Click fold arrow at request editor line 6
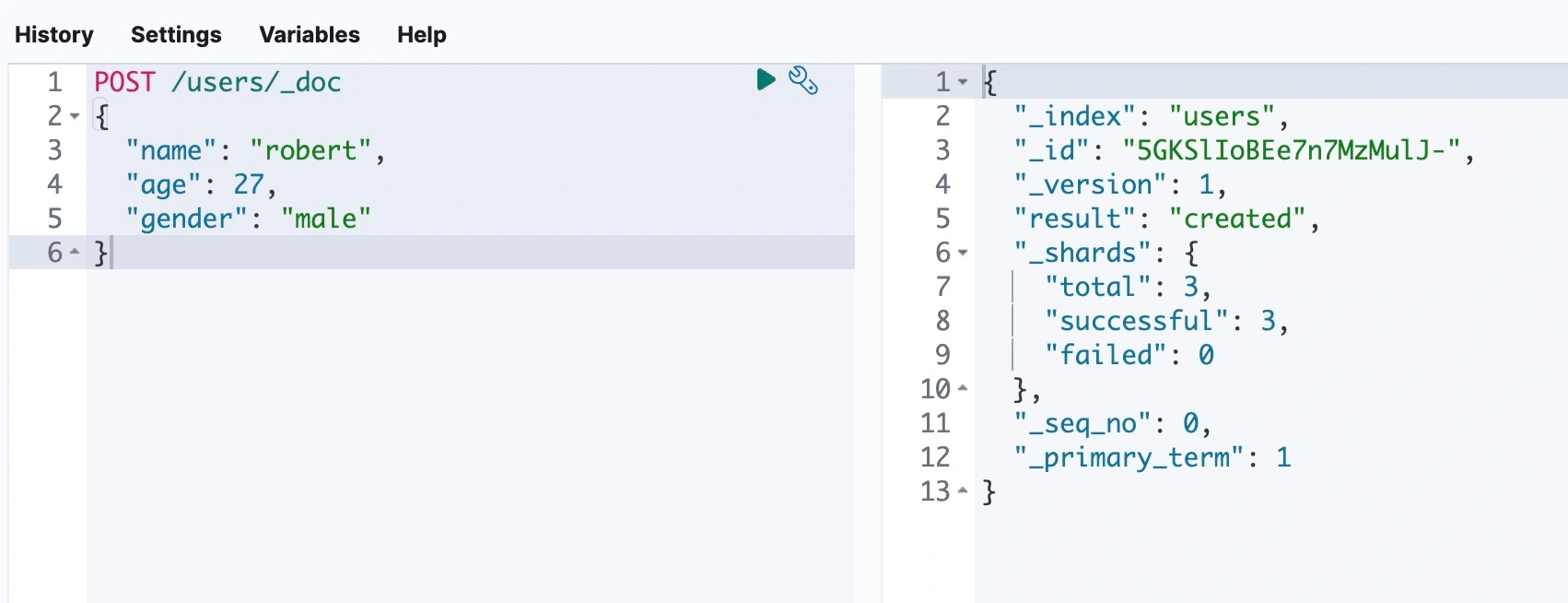The image size is (1568, 603). coord(76,252)
